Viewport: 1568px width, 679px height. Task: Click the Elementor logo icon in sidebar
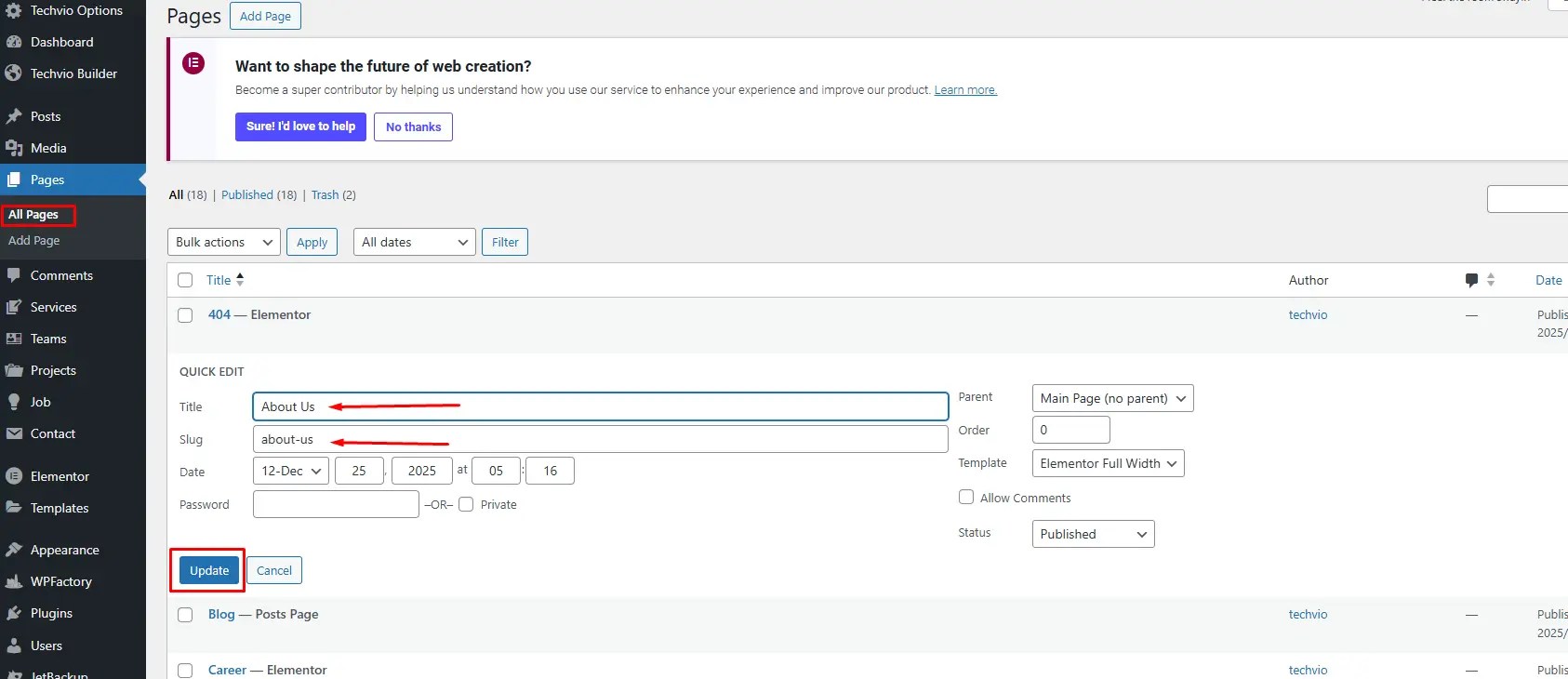(14, 476)
